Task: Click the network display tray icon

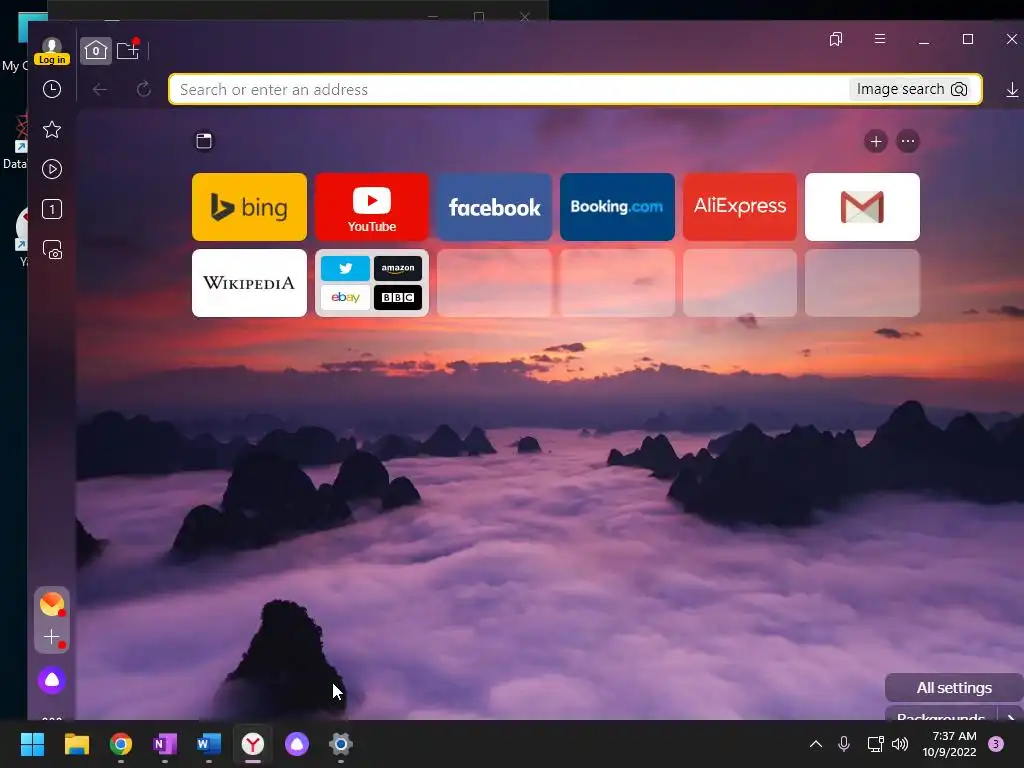Action: (875, 744)
